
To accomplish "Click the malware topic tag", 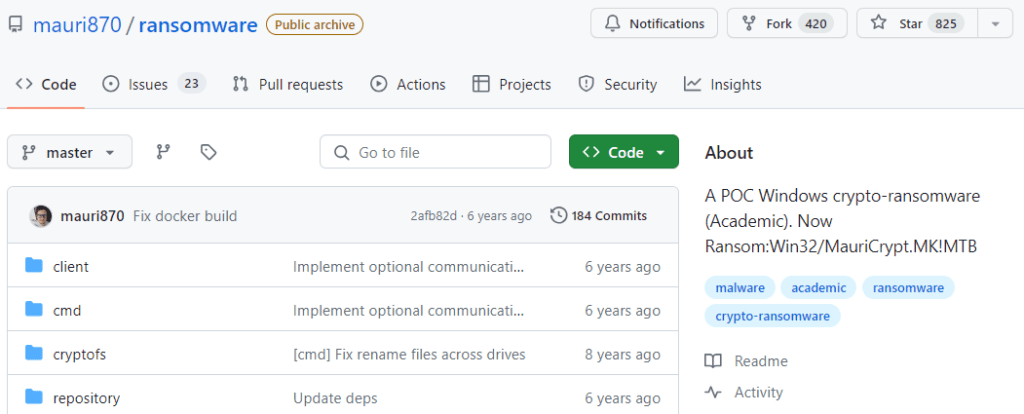I will pyautogui.click(x=740, y=287).
